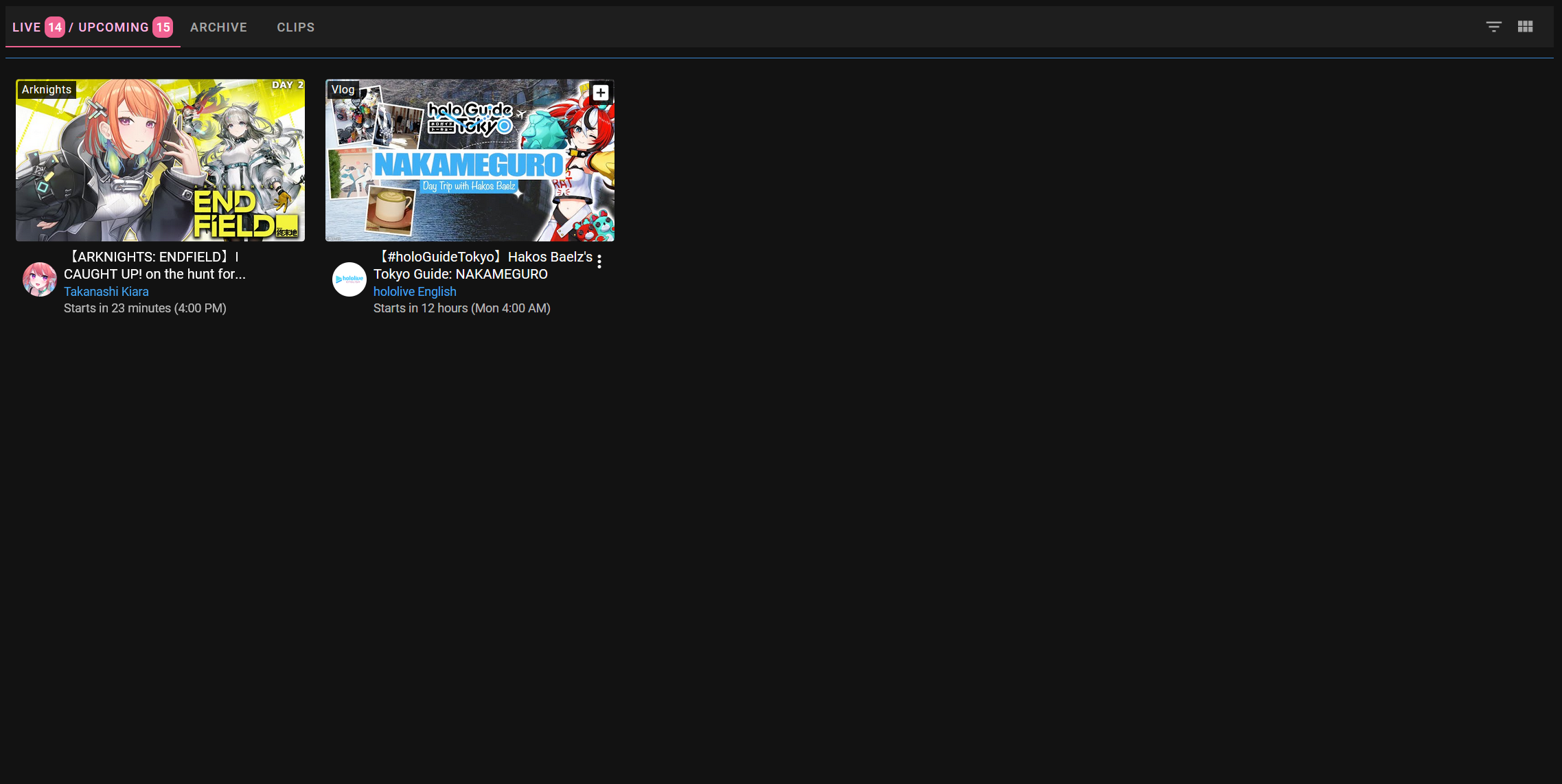The height and width of the screenshot is (784, 1562).
Task: Open the Takanashi Kiara channel link
Action: tap(106, 291)
